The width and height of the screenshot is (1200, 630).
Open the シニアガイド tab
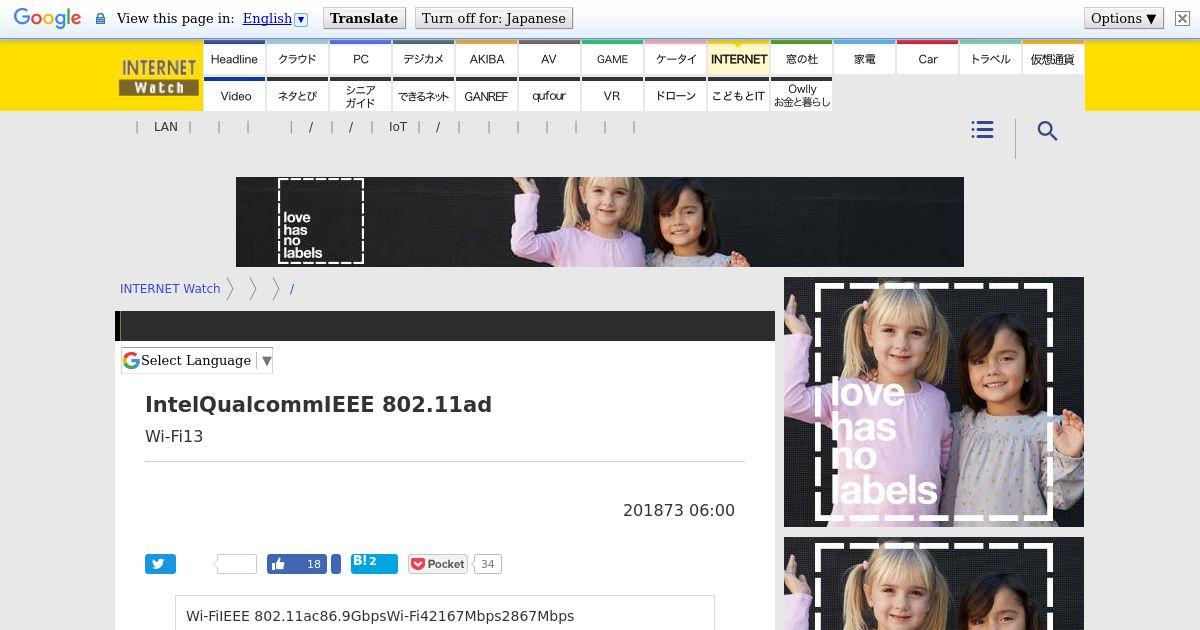[361, 96]
